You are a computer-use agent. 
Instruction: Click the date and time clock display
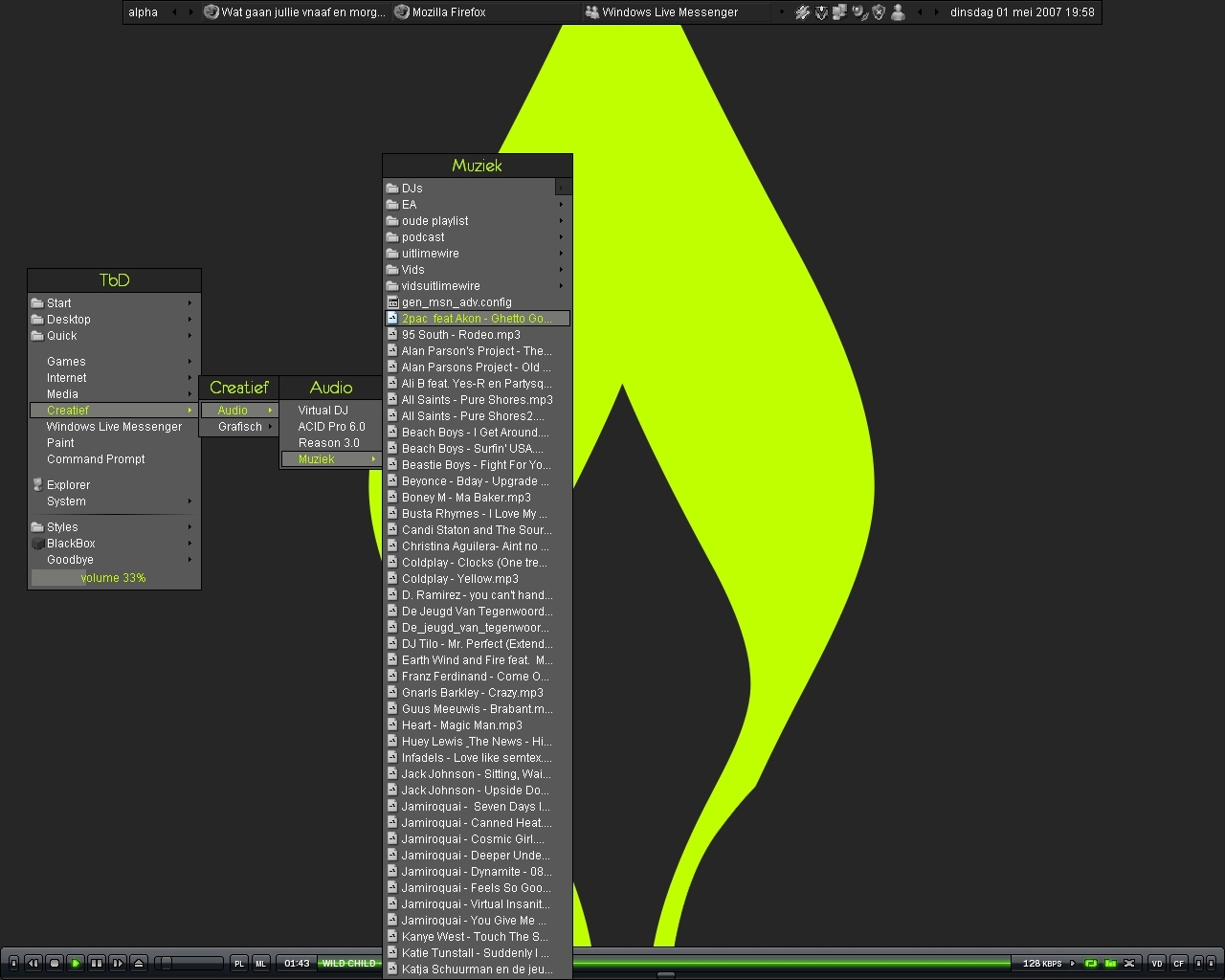[x=1022, y=12]
